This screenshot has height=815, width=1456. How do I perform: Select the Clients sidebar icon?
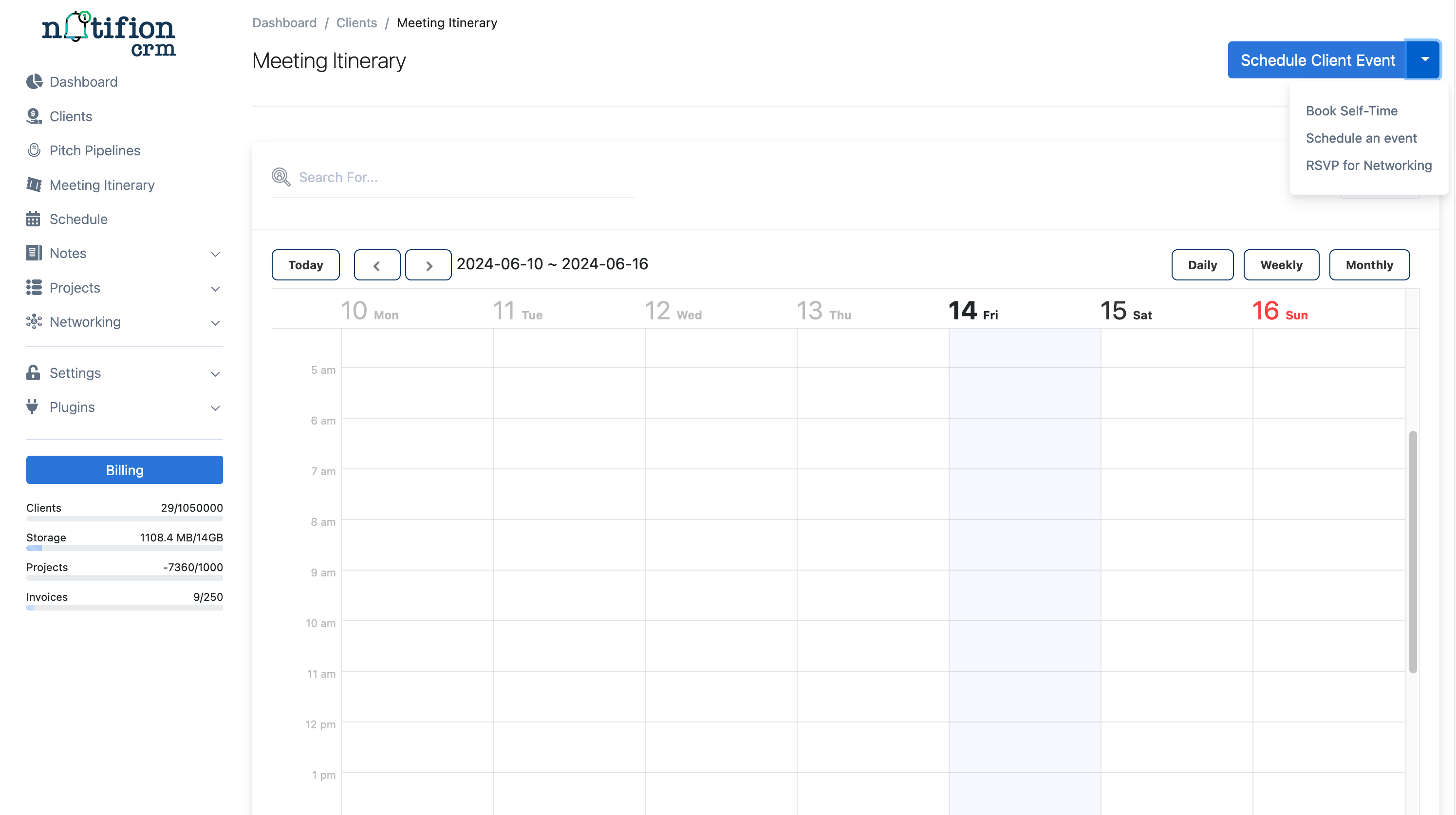click(x=34, y=116)
